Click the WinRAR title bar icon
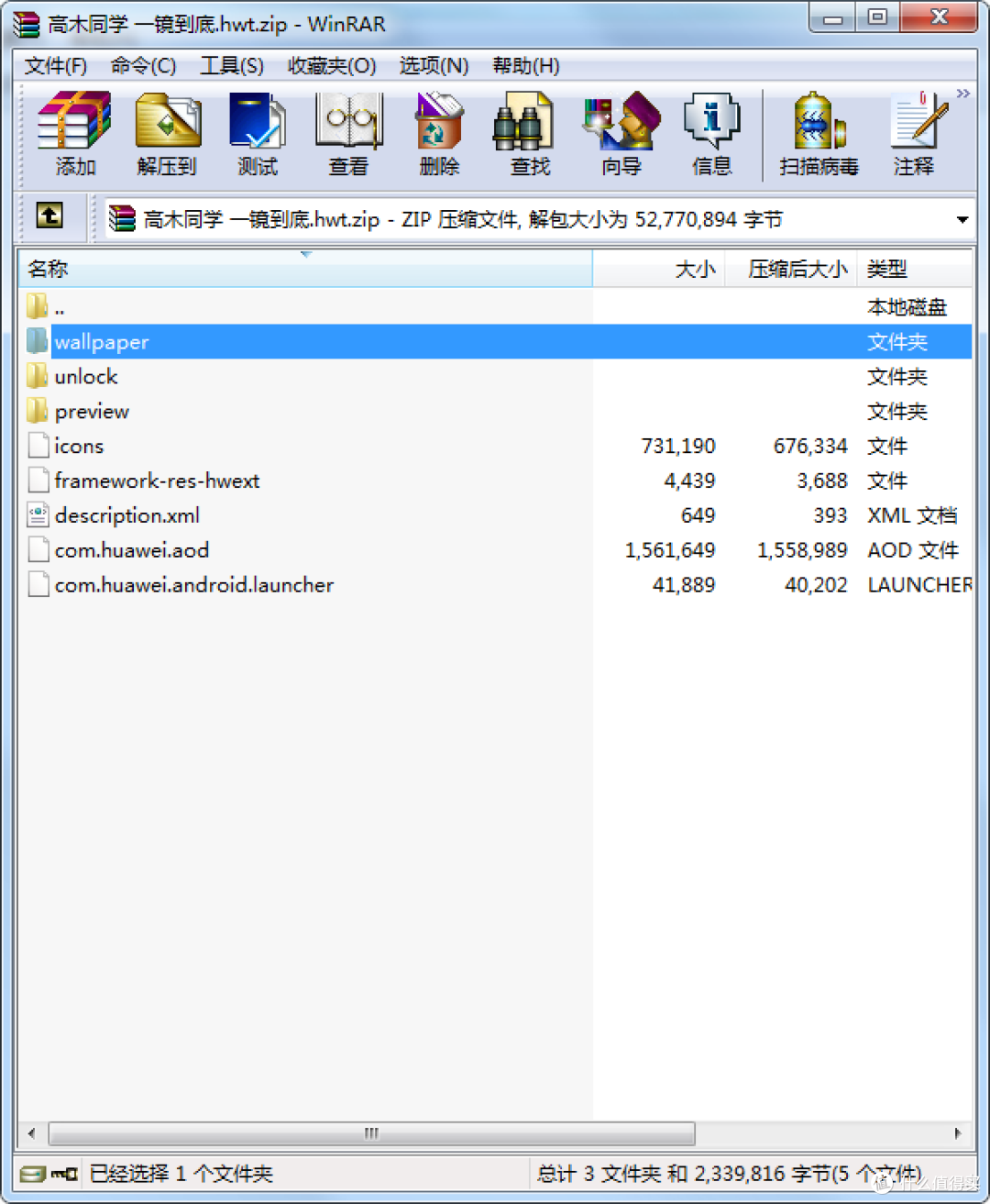The height and width of the screenshot is (1204, 990). 27,24
